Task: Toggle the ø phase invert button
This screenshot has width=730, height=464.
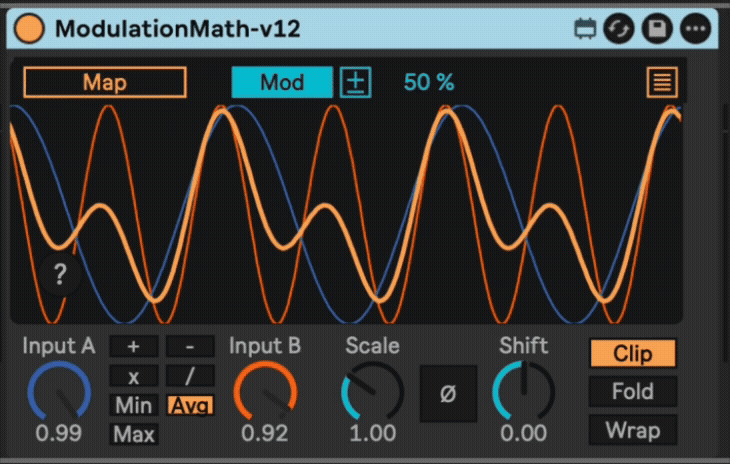Action: [448, 394]
